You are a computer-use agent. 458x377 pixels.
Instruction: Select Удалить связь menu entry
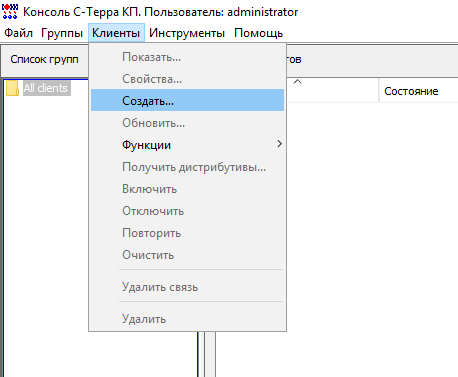point(187,287)
